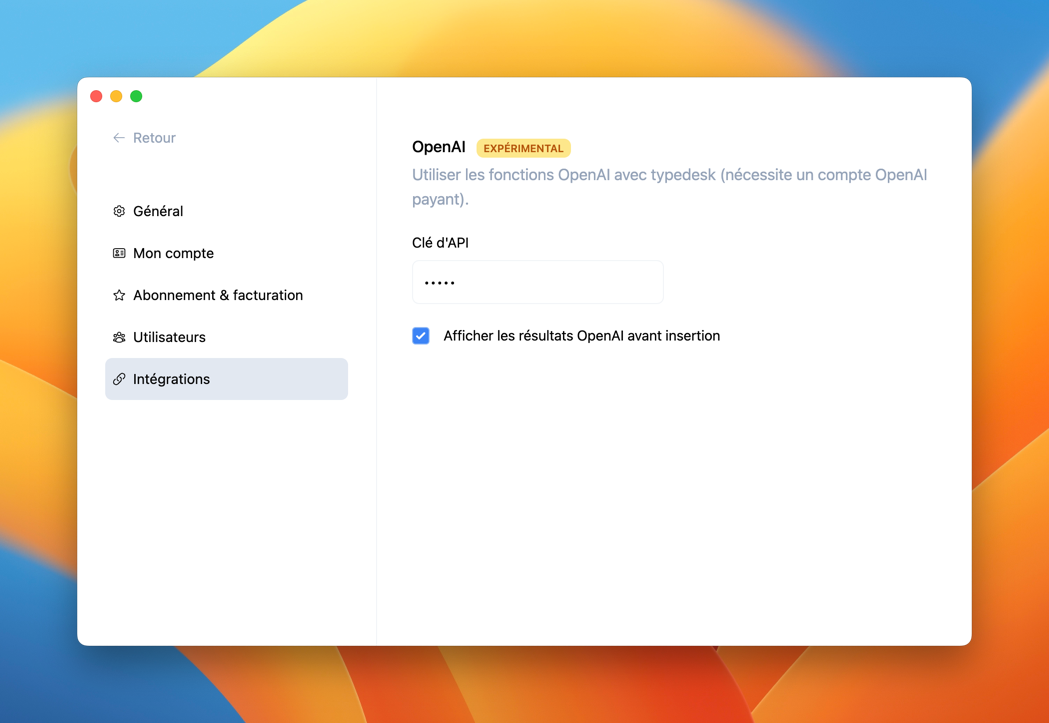Viewport: 1049px width, 723px height.
Task: Close the window with the red button
Action: pos(96,96)
